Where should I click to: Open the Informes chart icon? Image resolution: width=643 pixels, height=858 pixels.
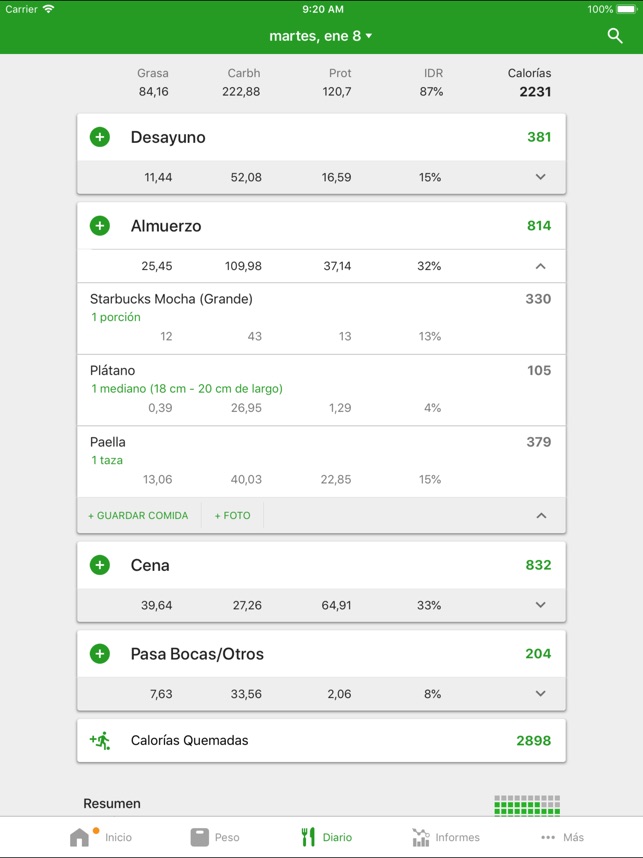click(421, 837)
